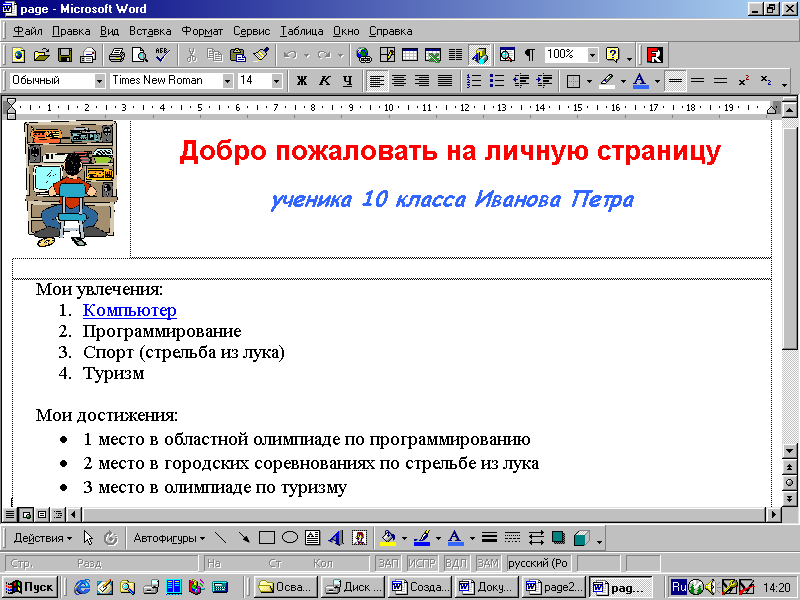The height and width of the screenshot is (600, 800).
Task: Copy the selection to clipboard
Action: coord(215,55)
